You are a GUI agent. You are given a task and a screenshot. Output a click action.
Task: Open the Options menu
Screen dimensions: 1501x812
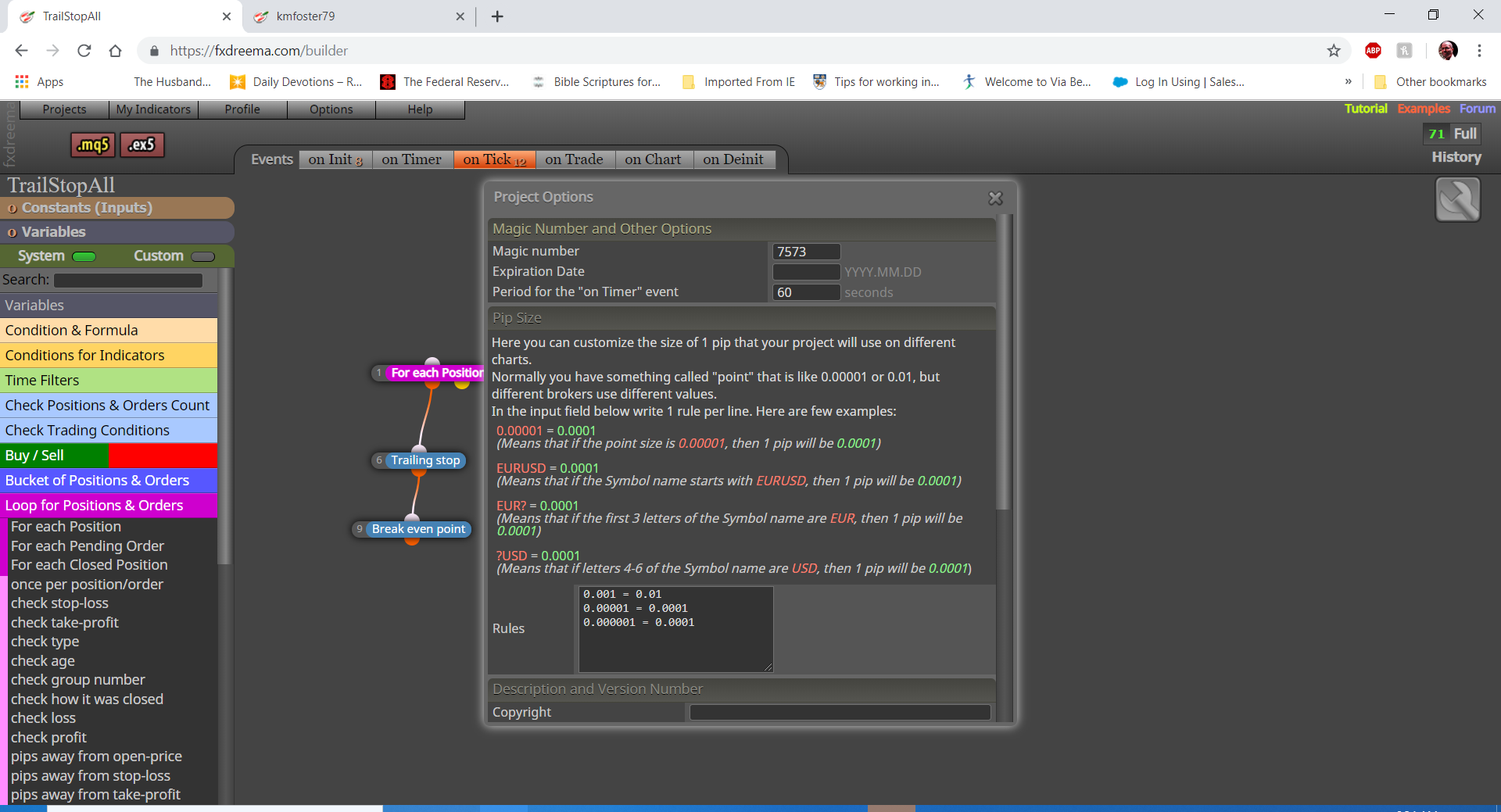point(331,109)
